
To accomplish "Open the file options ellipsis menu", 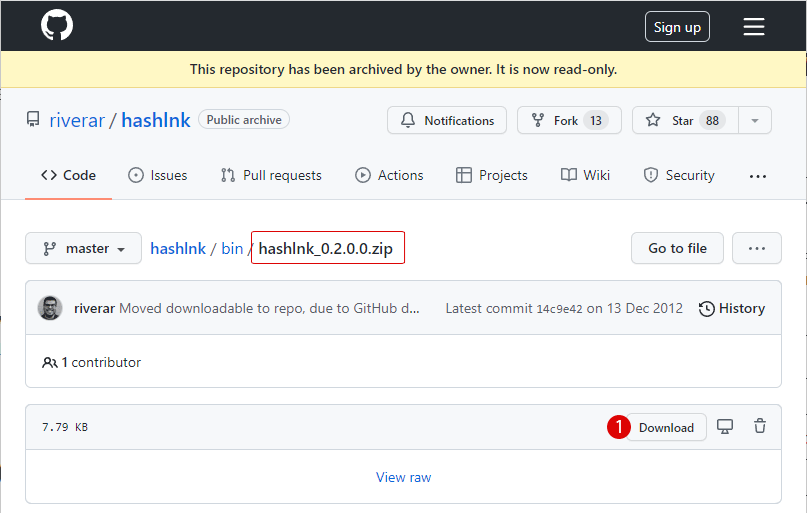I will click(x=757, y=249).
